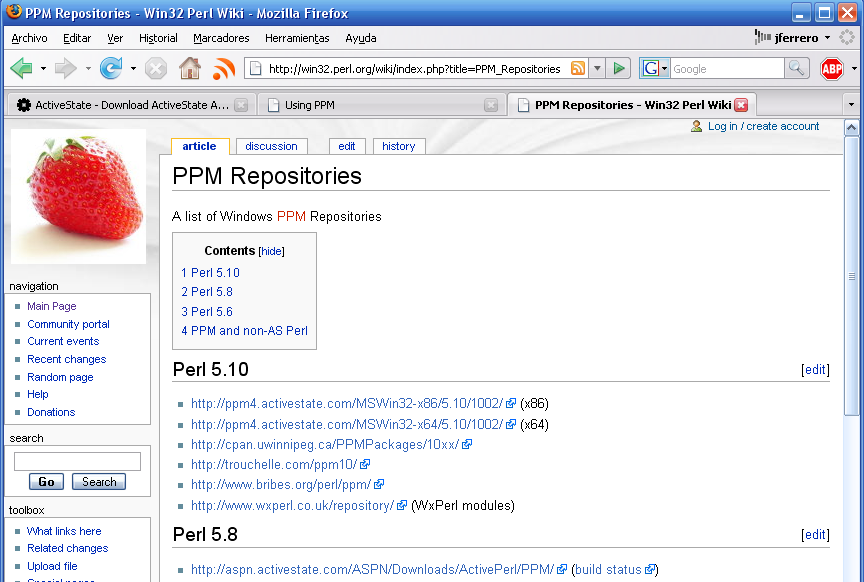The image size is (864, 582).
Task: Click the vertical scrollbar thumb
Action: [x=851, y=276]
